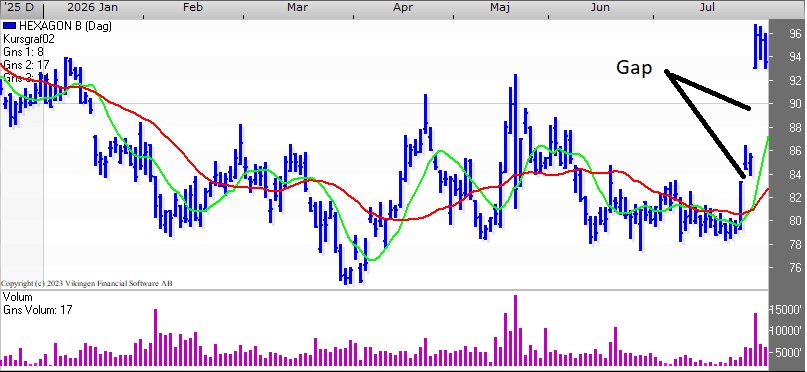Click the Maj month marker
This screenshot has height=372, width=807.
click(500, 7)
